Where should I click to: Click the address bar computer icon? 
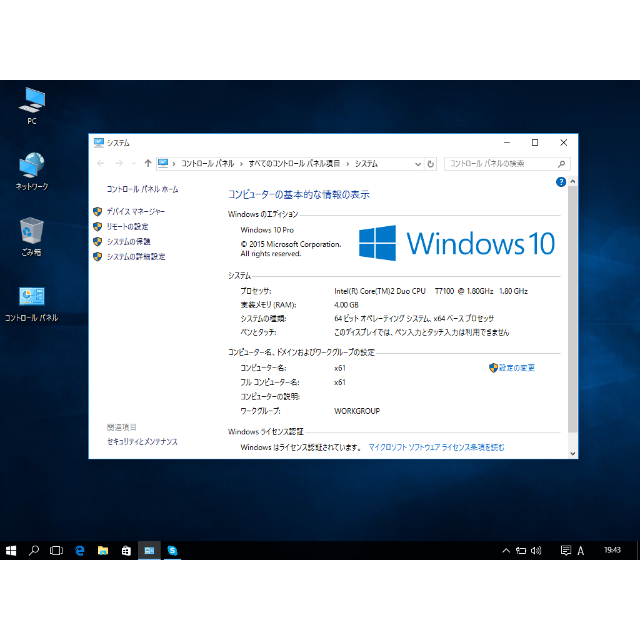(x=163, y=163)
